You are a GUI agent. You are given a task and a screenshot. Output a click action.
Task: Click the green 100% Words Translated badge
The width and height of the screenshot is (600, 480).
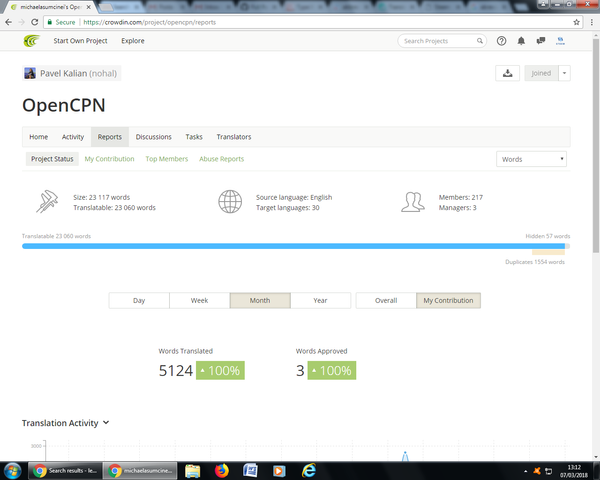[x=220, y=371]
